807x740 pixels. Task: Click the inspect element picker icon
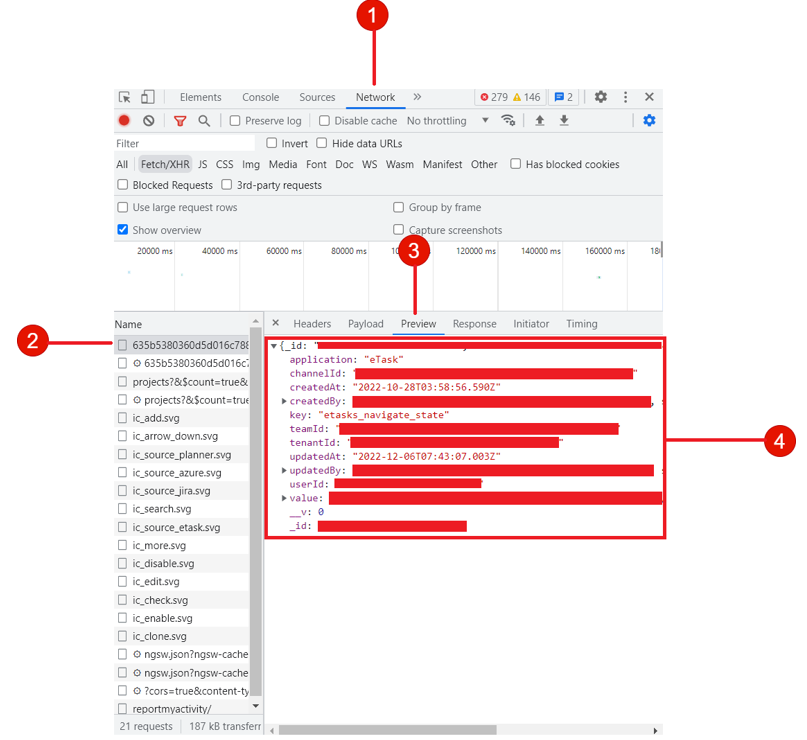coord(125,97)
